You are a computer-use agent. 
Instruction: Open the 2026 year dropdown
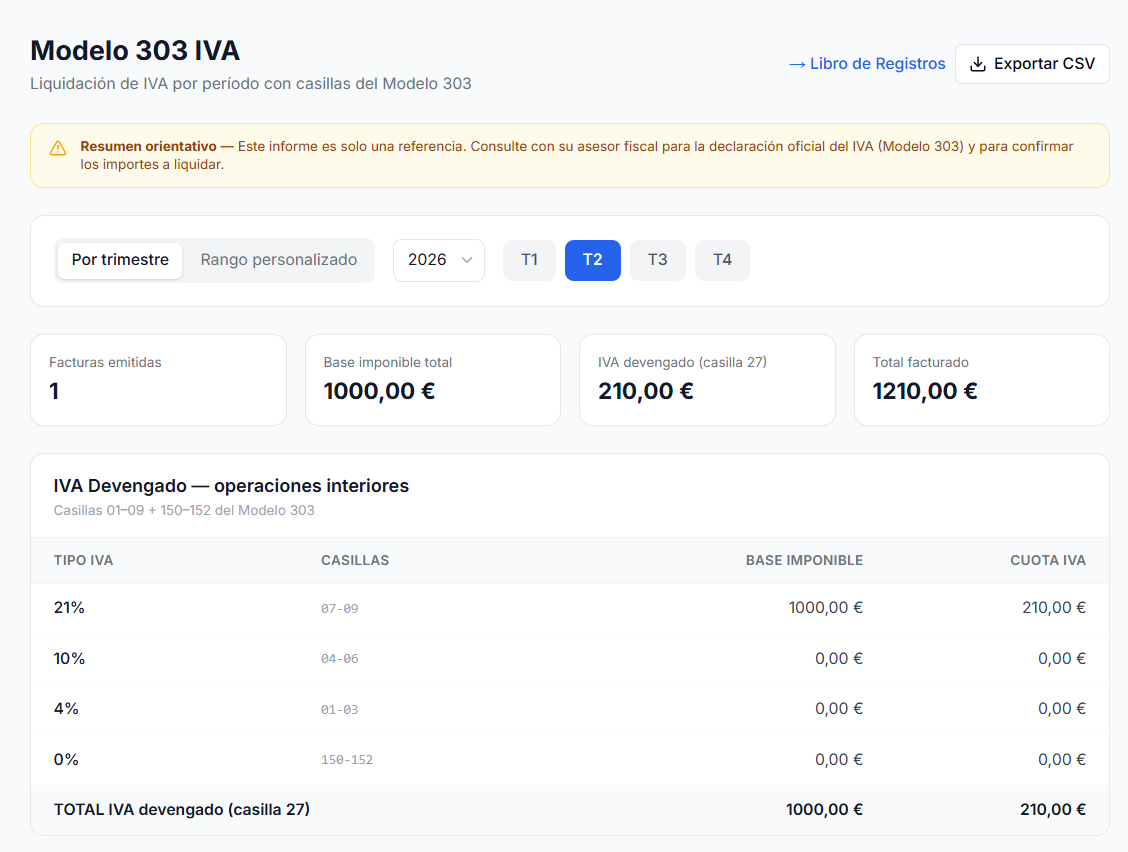pos(438,259)
